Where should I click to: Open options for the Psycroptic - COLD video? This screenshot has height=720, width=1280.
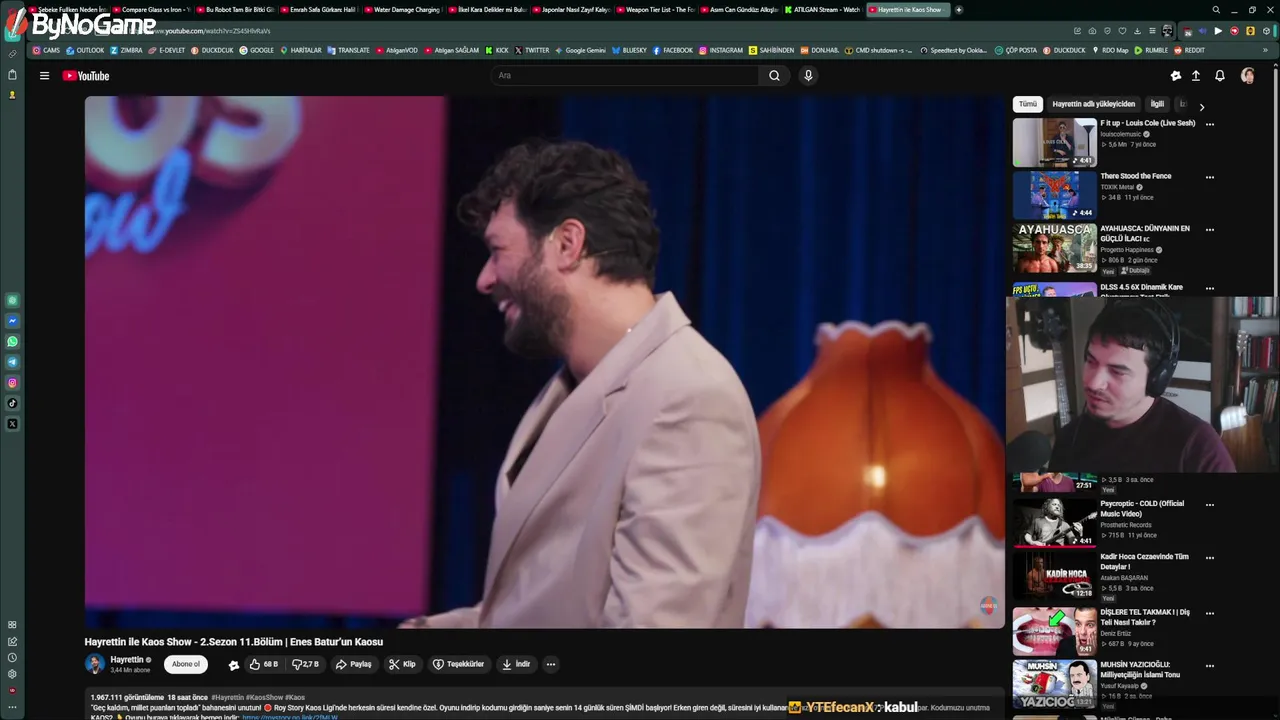(x=1210, y=504)
